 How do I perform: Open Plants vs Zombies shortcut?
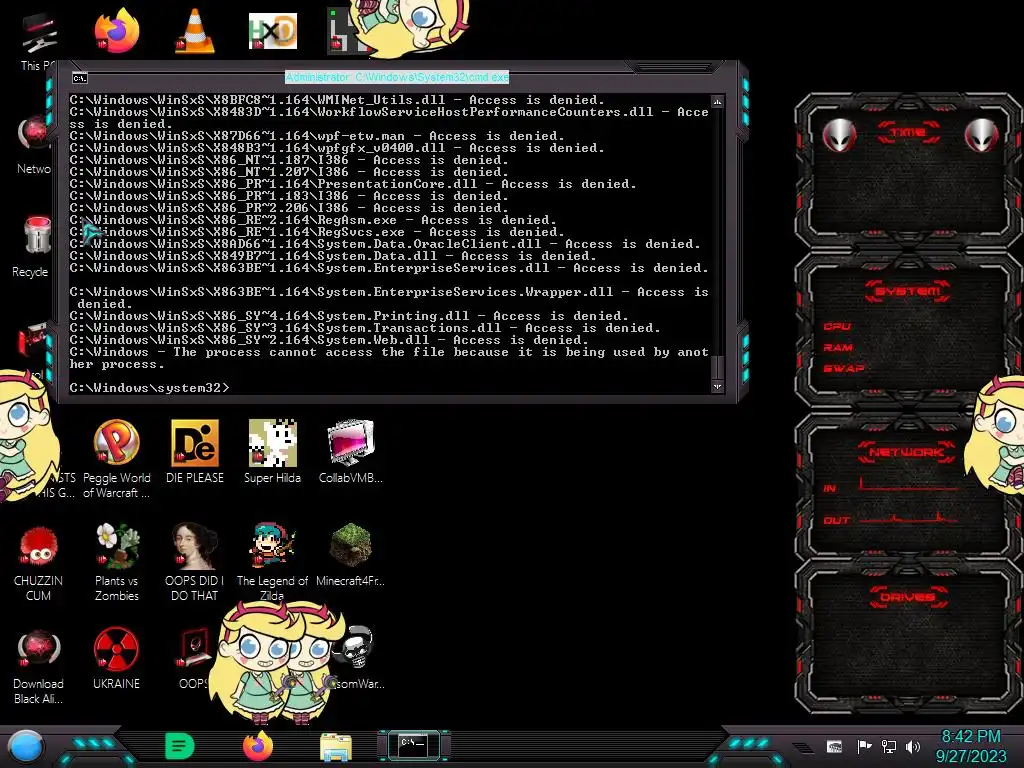(x=116, y=562)
